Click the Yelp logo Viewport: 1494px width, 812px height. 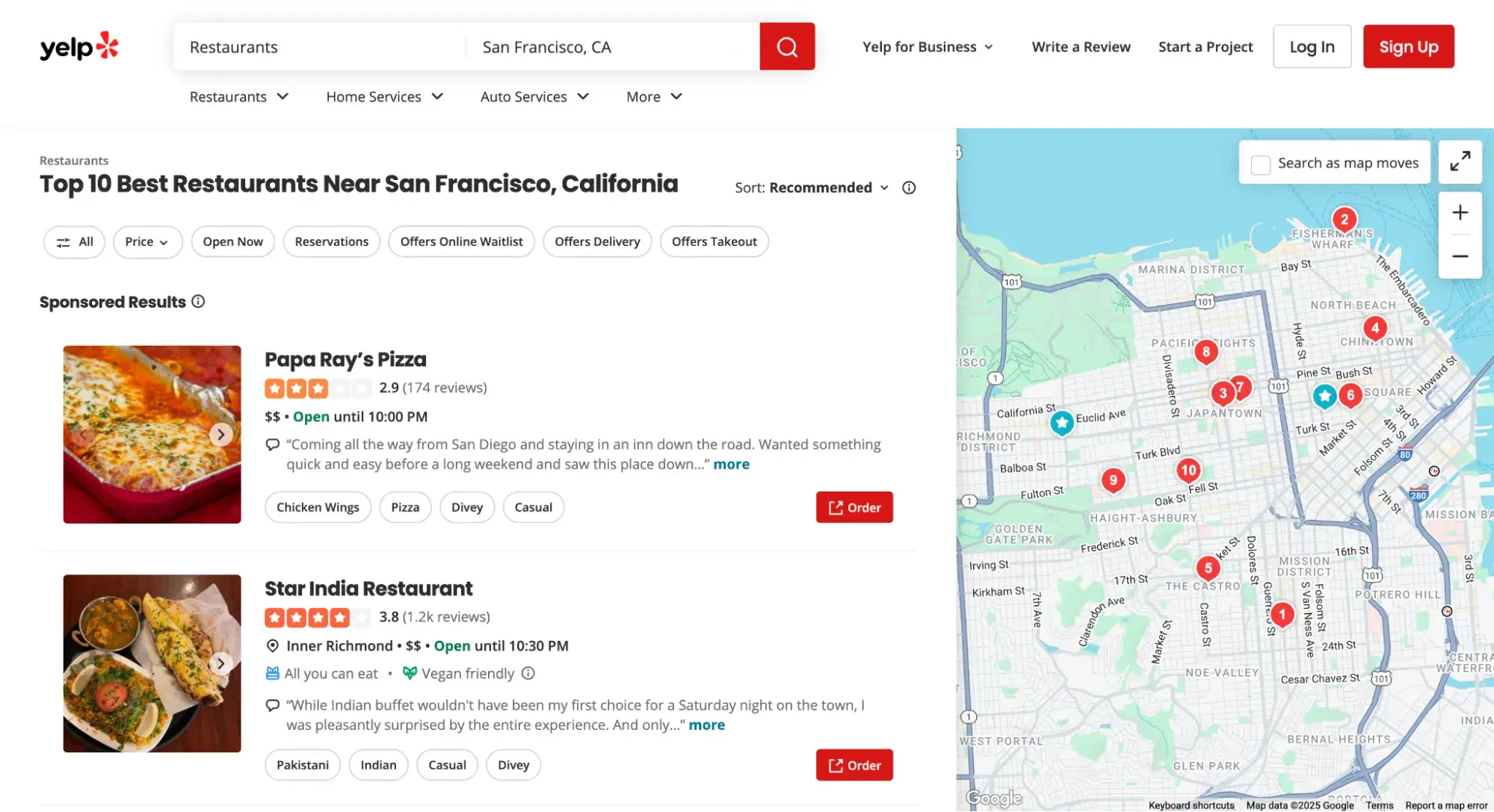tap(79, 46)
